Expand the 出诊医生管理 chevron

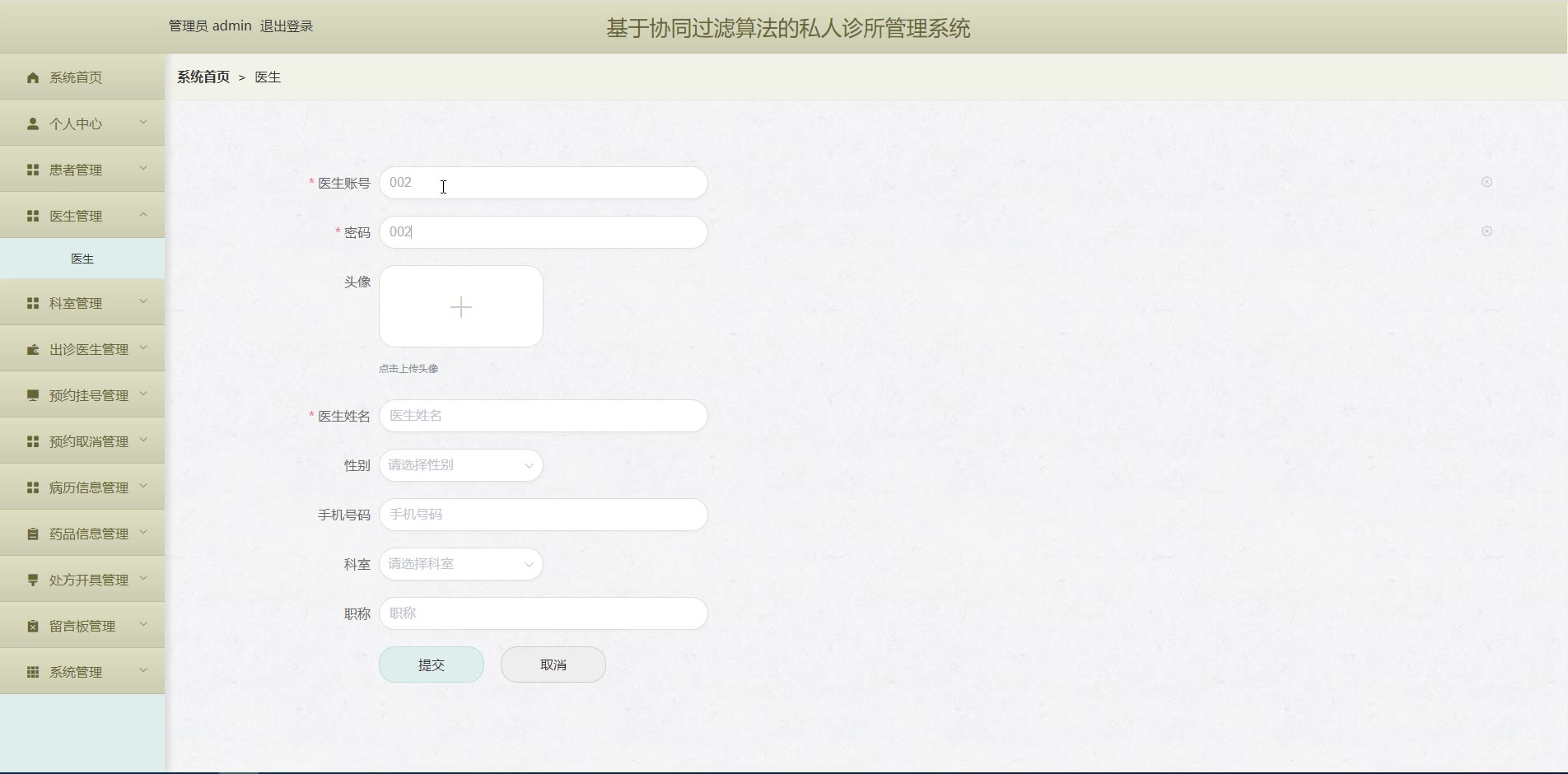[143, 347]
